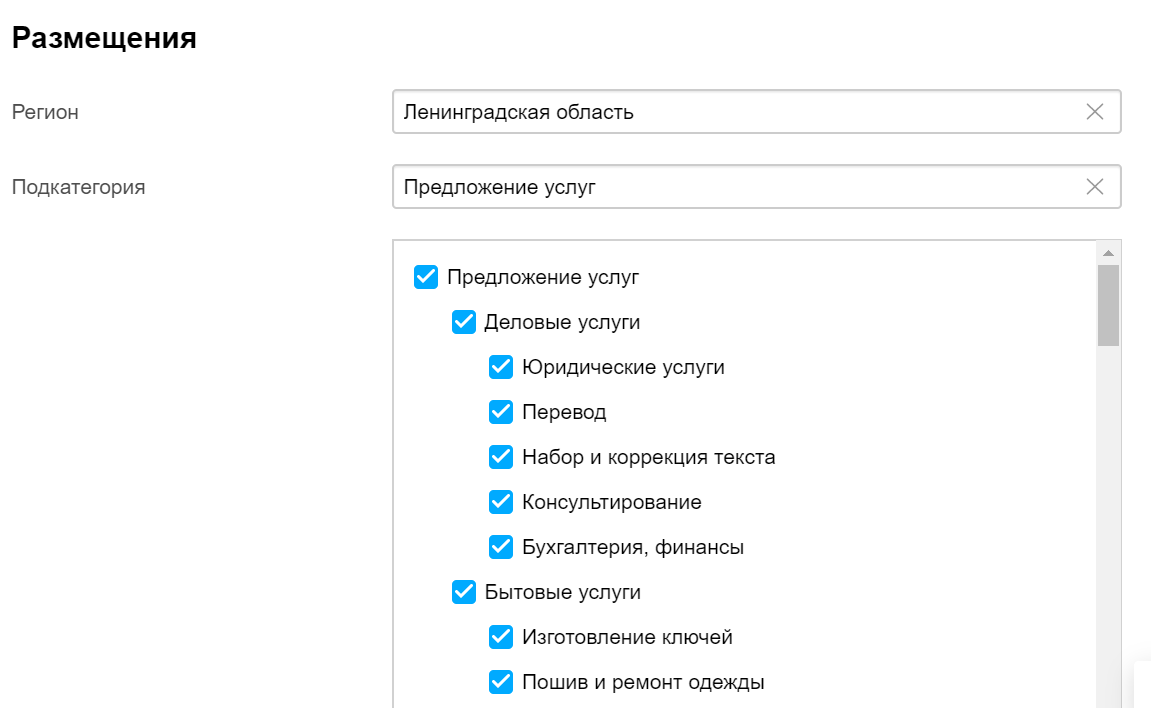Uncheck the Предложение услуг root checkbox
The image size is (1151, 708).
[426, 277]
